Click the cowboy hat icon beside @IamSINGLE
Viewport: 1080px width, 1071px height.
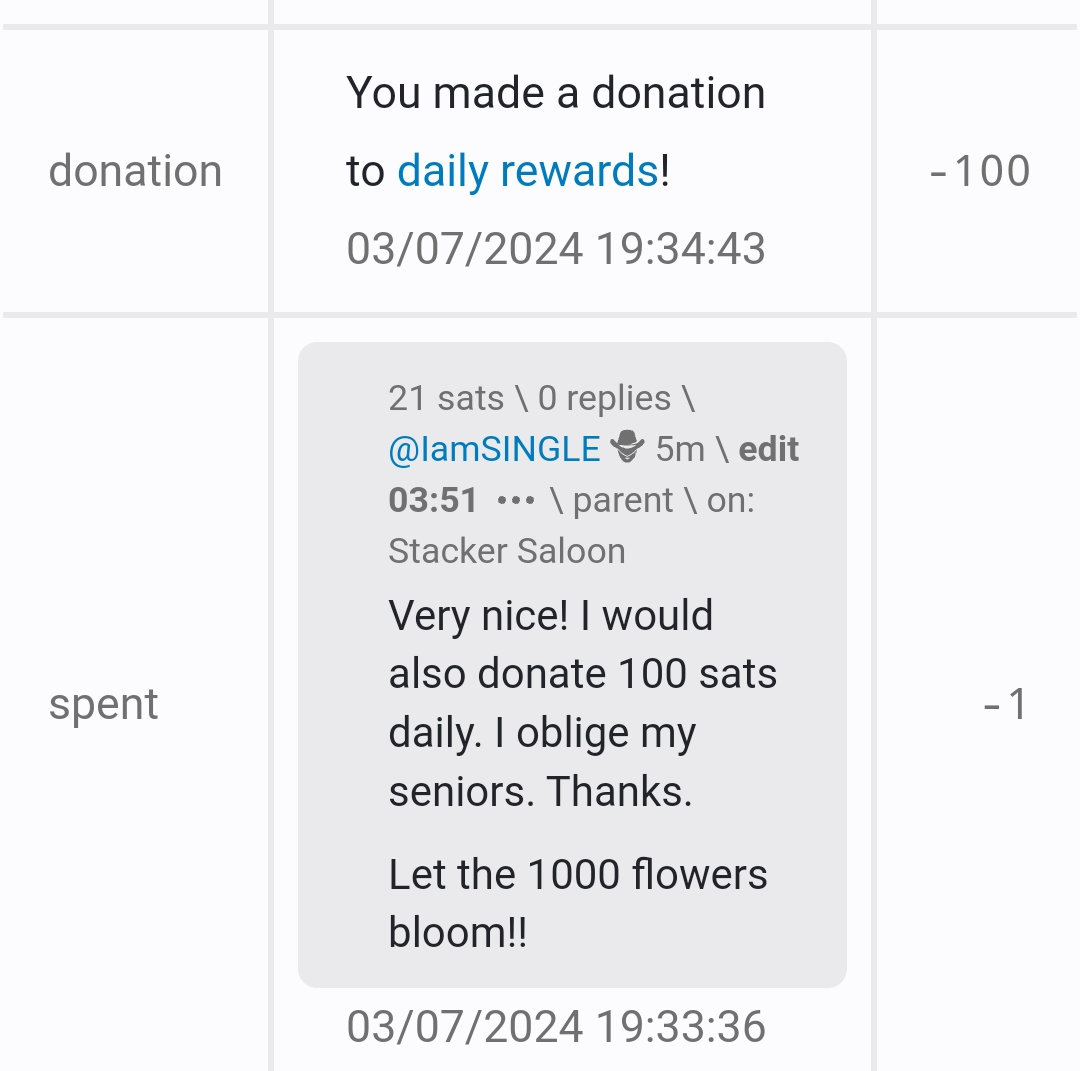point(628,449)
